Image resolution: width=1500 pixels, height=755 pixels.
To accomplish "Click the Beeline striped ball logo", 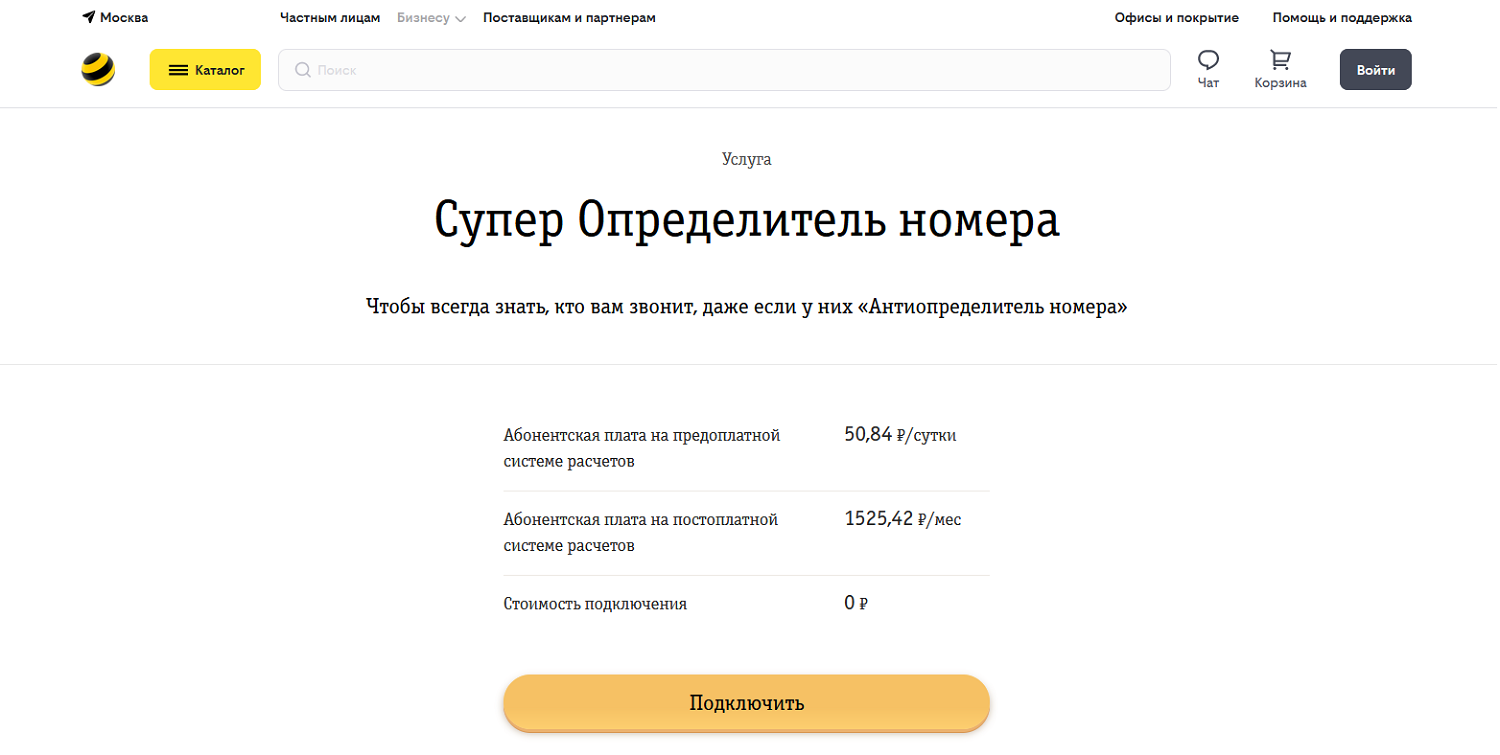I will pyautogui.click(x=98, y=70).
